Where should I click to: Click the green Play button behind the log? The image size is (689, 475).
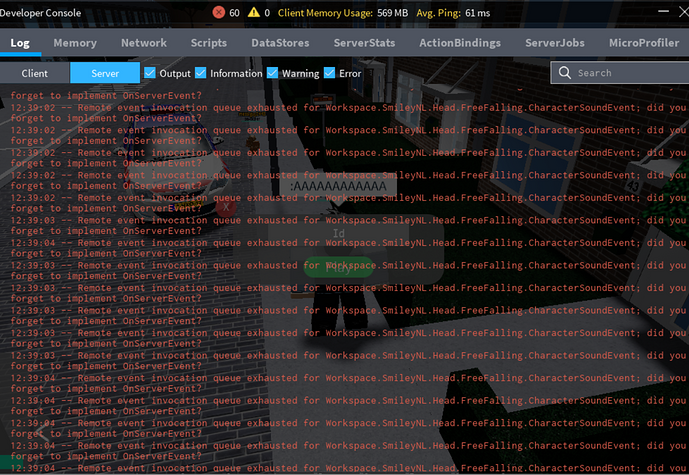(x=338, y=267)
